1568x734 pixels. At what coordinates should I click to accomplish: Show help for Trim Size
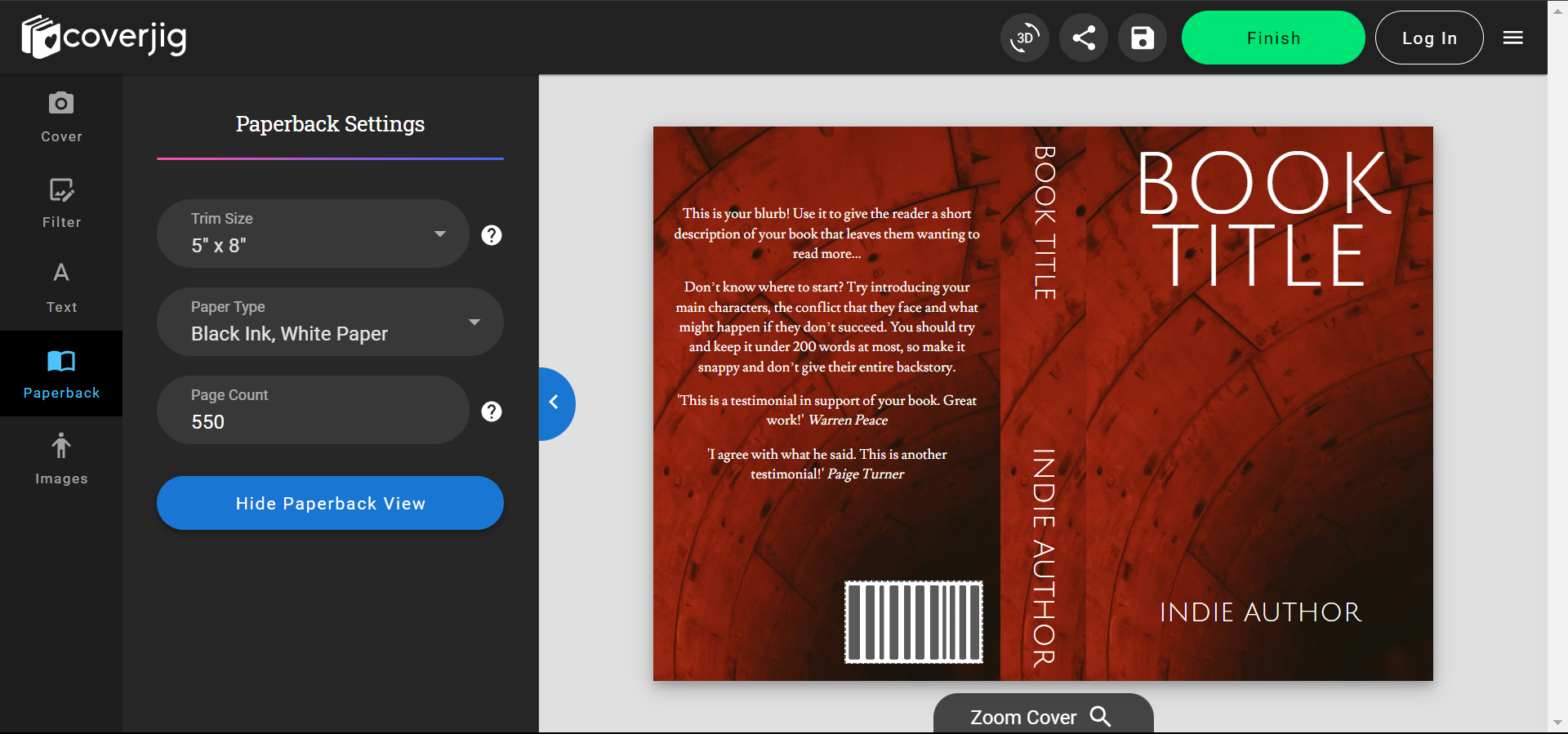[492, 235]
